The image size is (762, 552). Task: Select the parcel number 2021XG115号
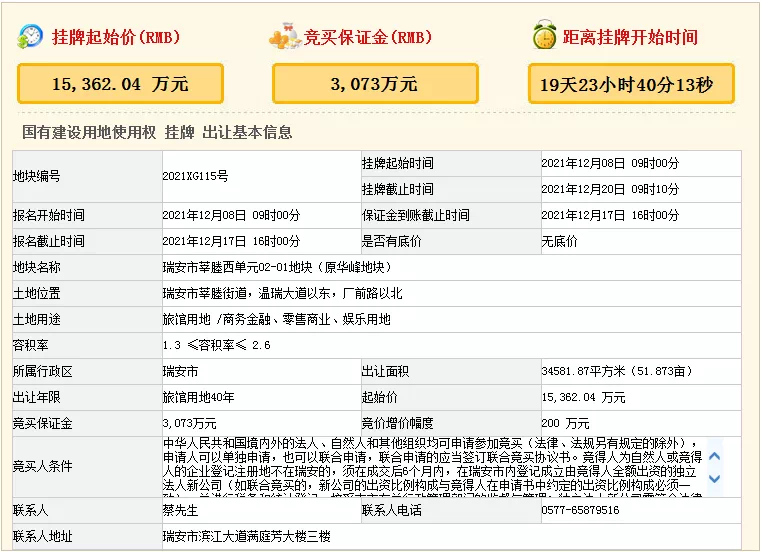pos(195,176)
